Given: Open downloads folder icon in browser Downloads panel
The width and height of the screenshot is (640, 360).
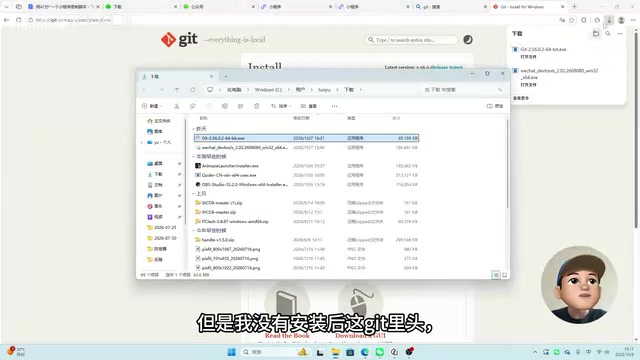Looking at the screenshot, I should (x=596, y=33).
